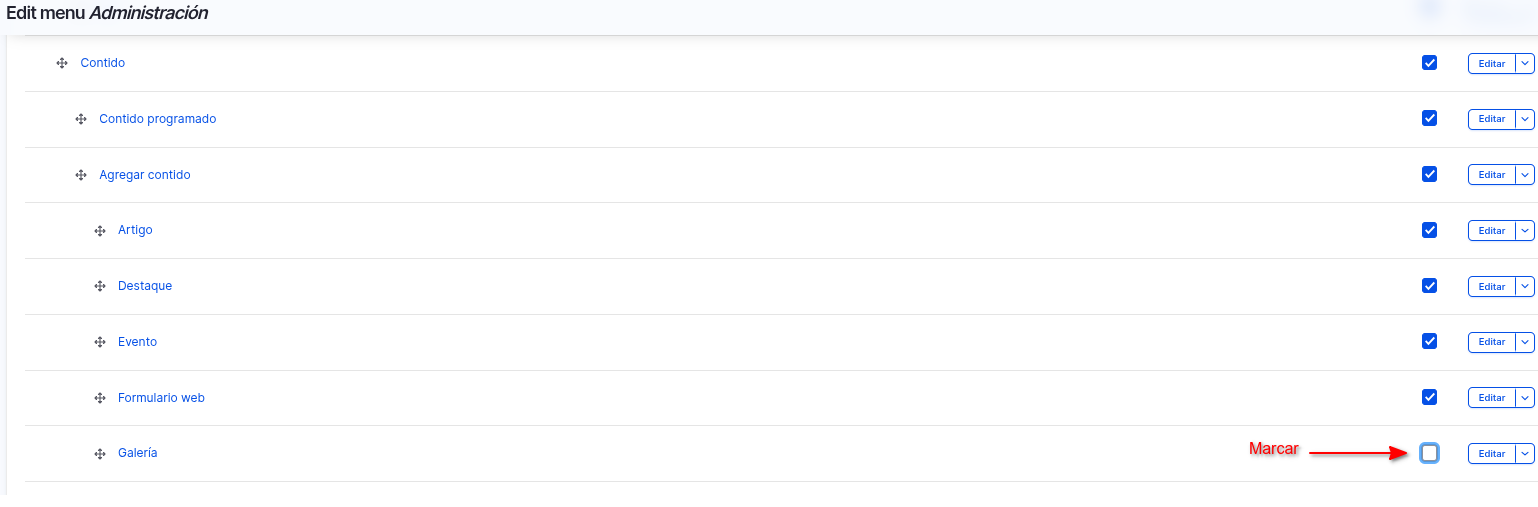Image resolution: width=1538 pixels, height=507 pixels.
Task: Click the drag handle beside Agregar contido
Action: click(81, 175)
